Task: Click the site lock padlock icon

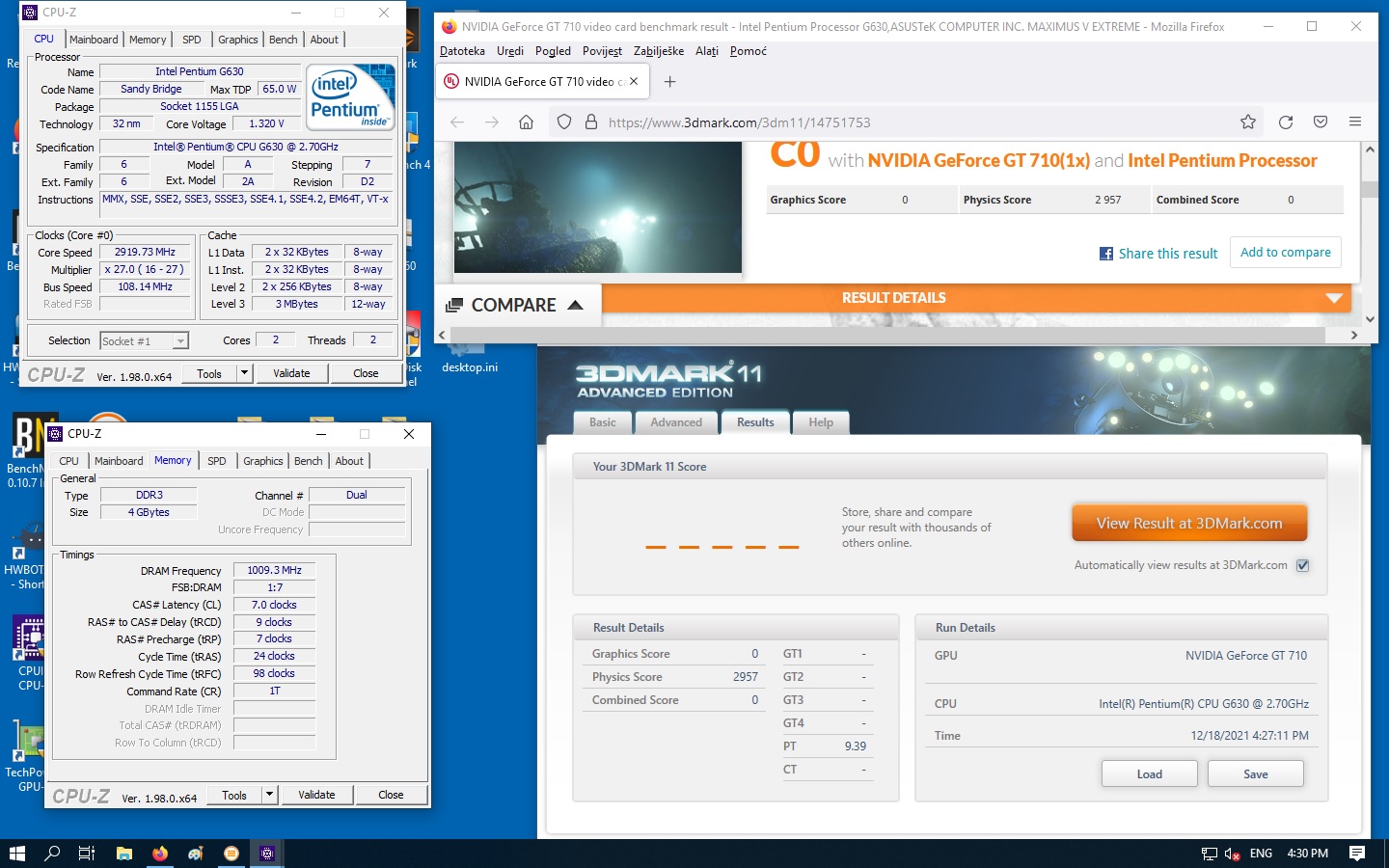Action: [591, 122]
